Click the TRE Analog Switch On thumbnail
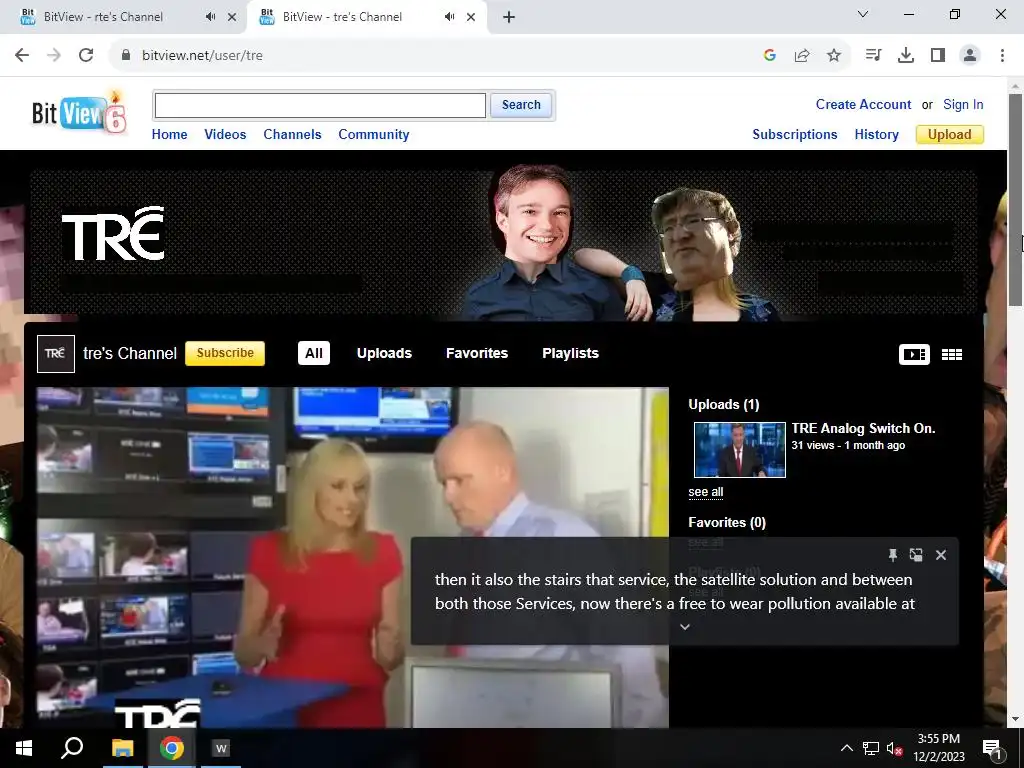The width and height of the screenshot is (1024, 768). tap(739, 450)
